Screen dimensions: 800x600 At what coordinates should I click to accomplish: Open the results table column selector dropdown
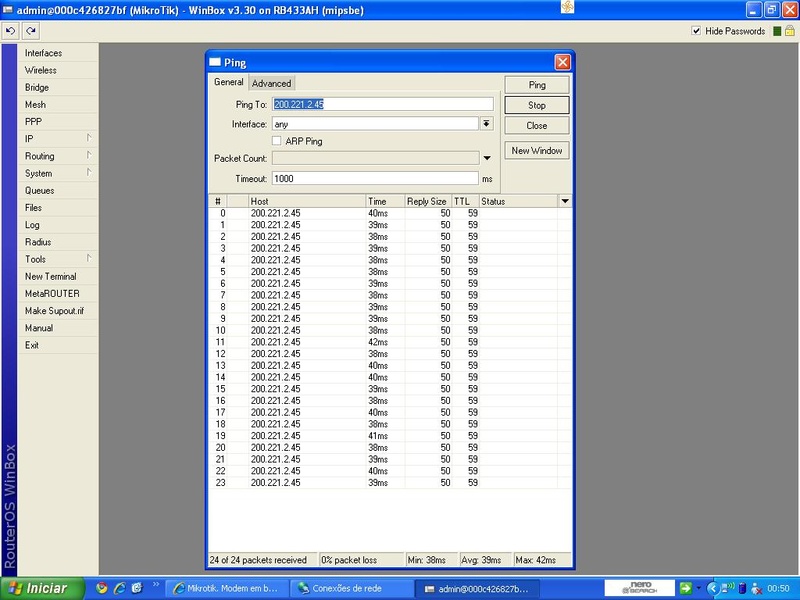point(565,202)
